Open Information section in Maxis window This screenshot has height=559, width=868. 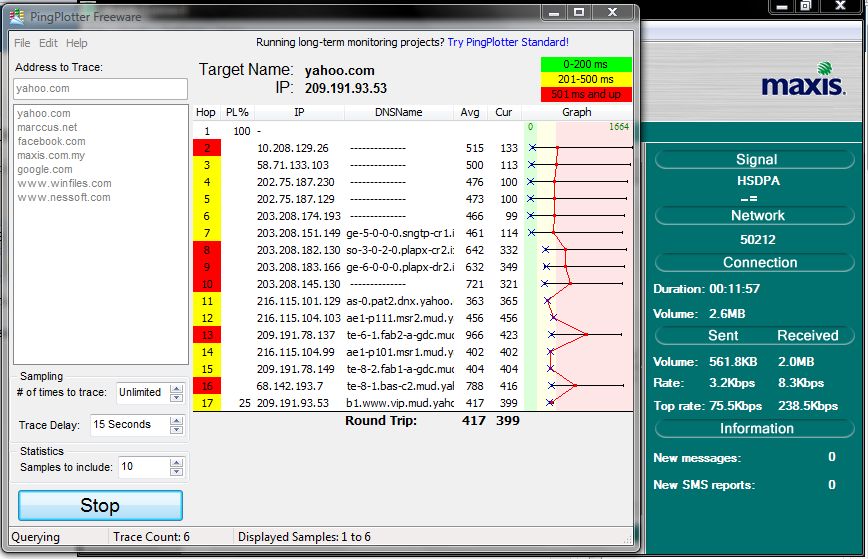(755, 428)
